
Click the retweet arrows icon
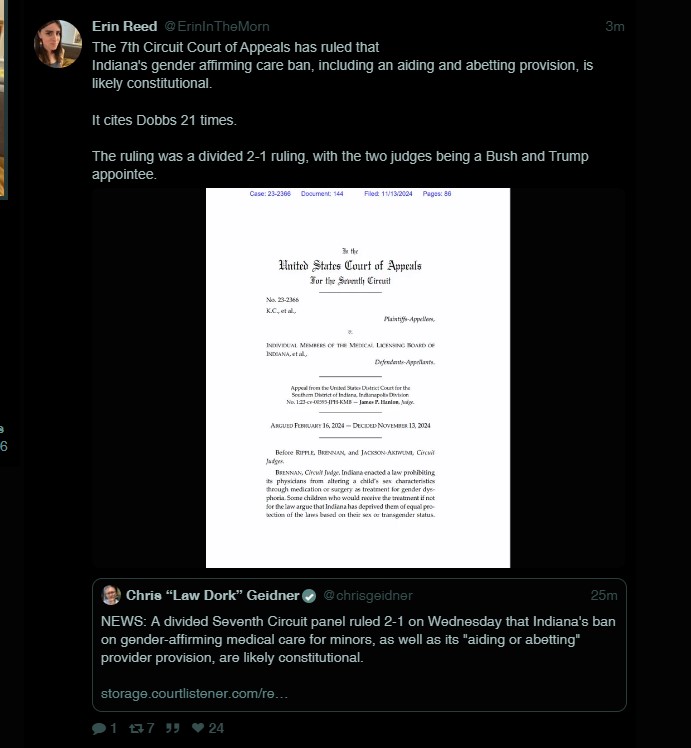click(x=136, y=728)
